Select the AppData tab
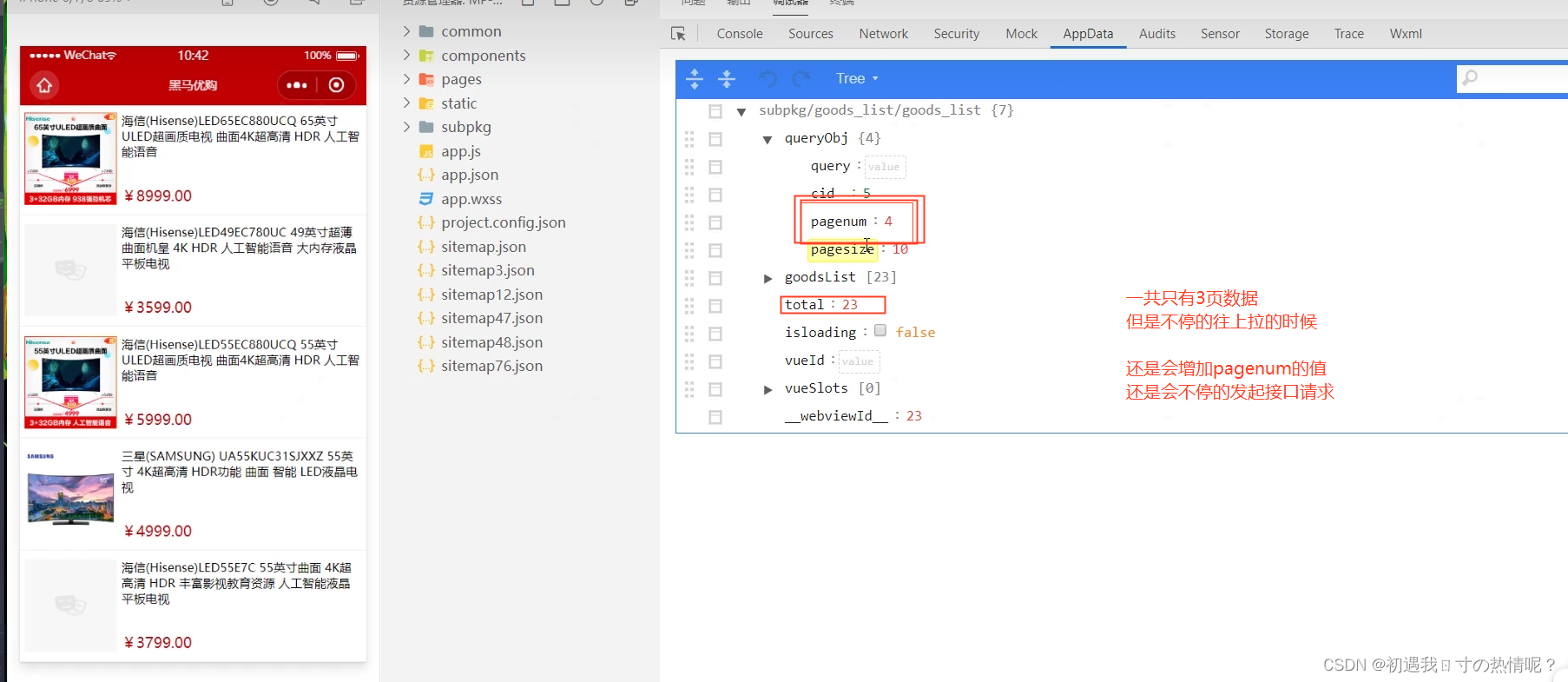Screen dimensions: 1568x682 (1088, 34)
